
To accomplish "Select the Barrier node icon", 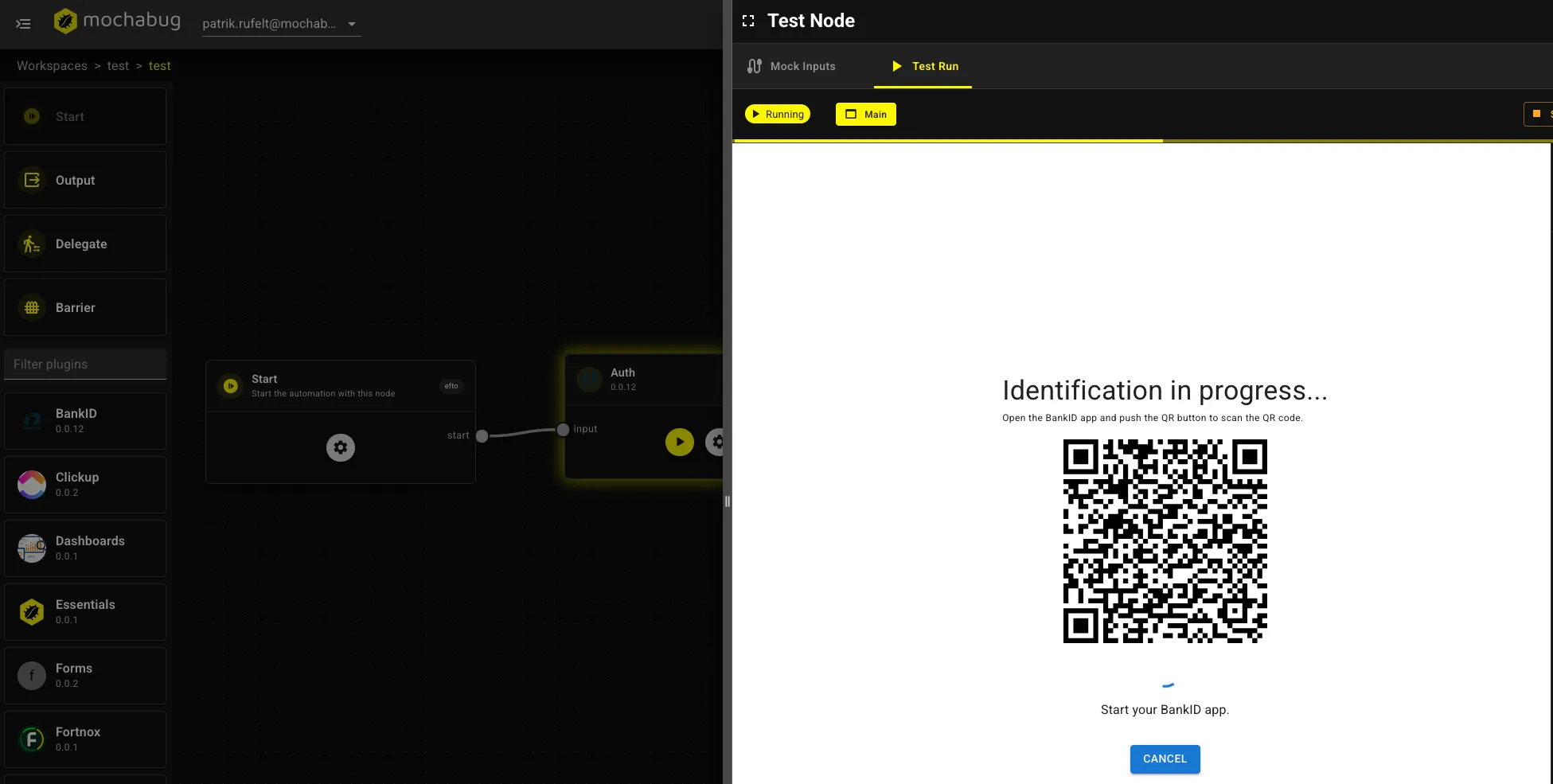I will point(31,307).
